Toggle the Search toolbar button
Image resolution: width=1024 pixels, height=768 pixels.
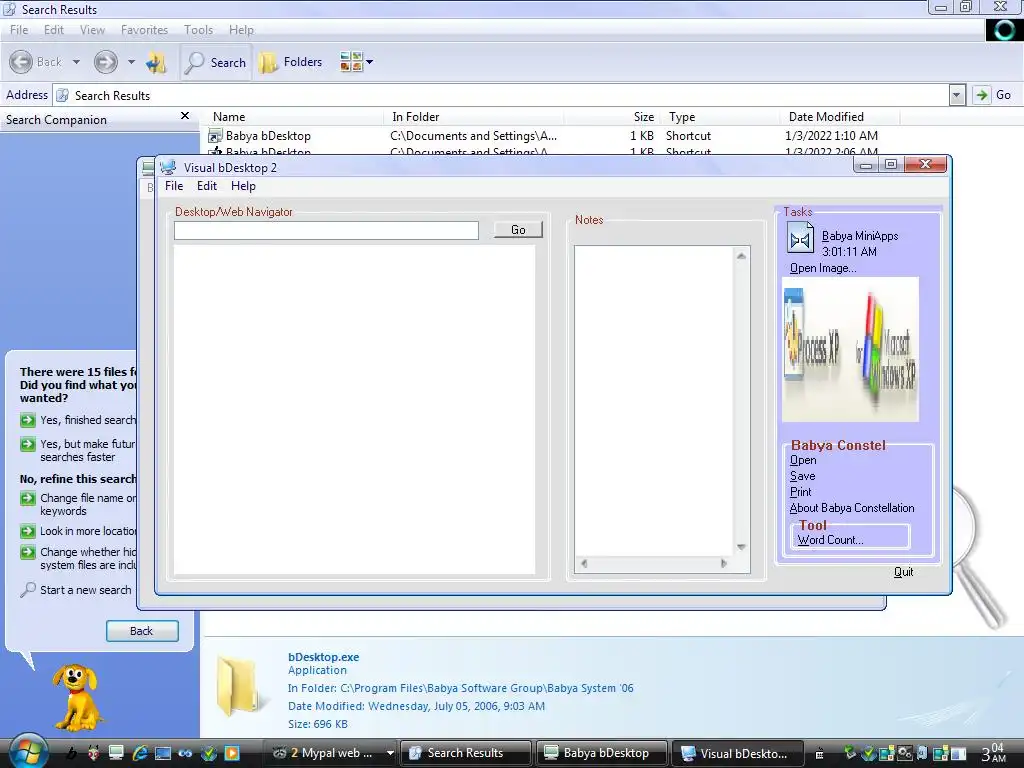point(216,63)
